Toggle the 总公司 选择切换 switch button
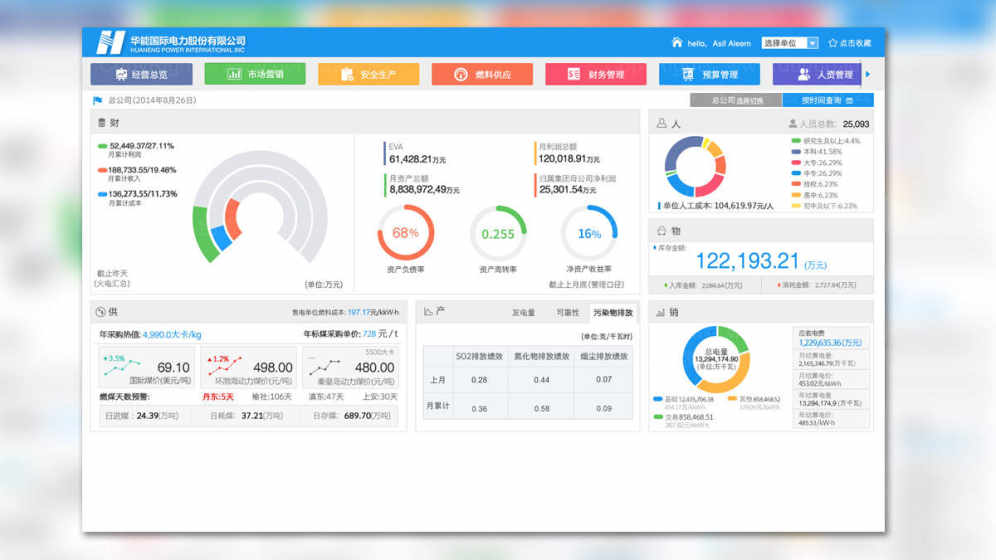 730,100
